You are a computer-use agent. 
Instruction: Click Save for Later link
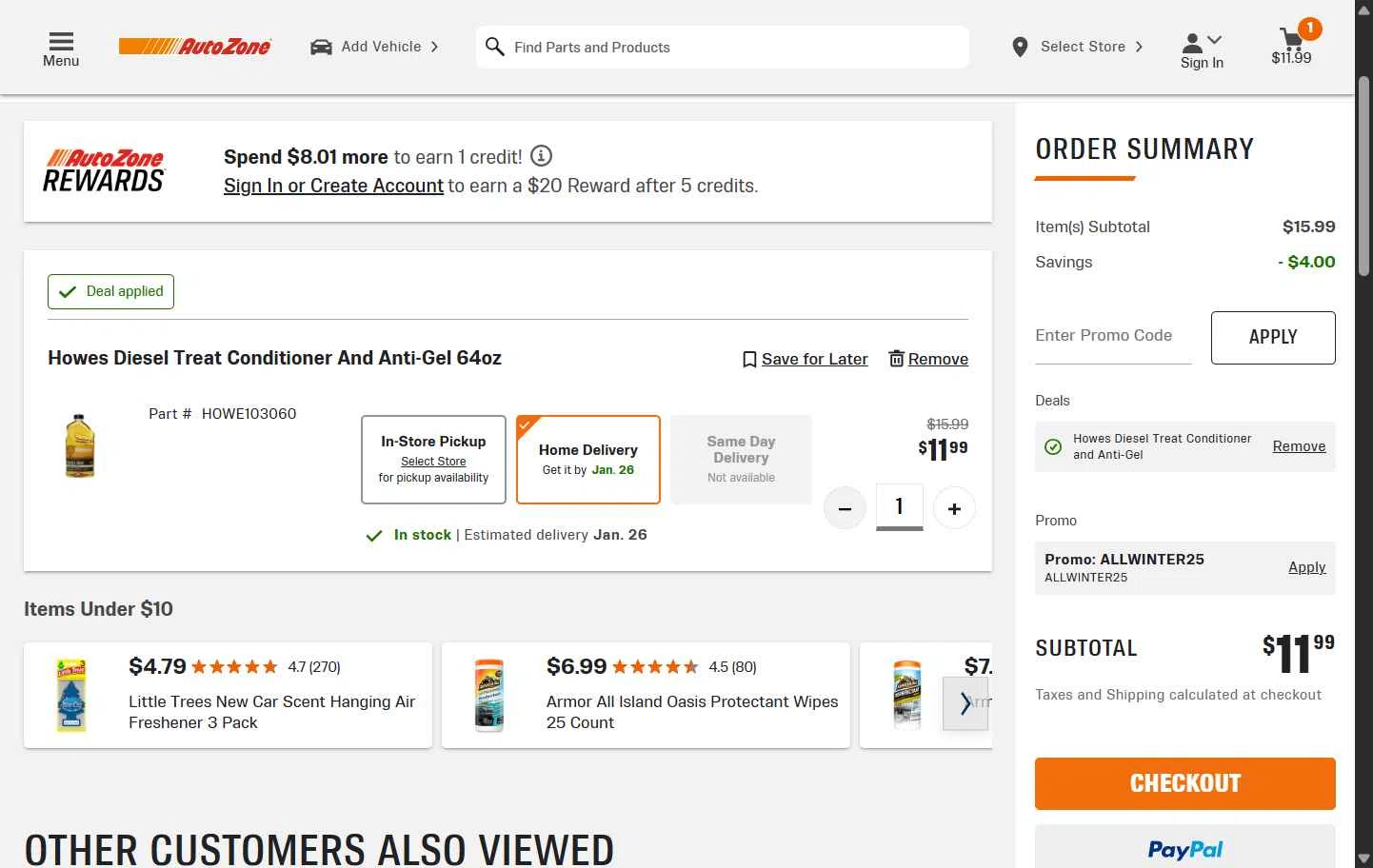click(814, 359)
